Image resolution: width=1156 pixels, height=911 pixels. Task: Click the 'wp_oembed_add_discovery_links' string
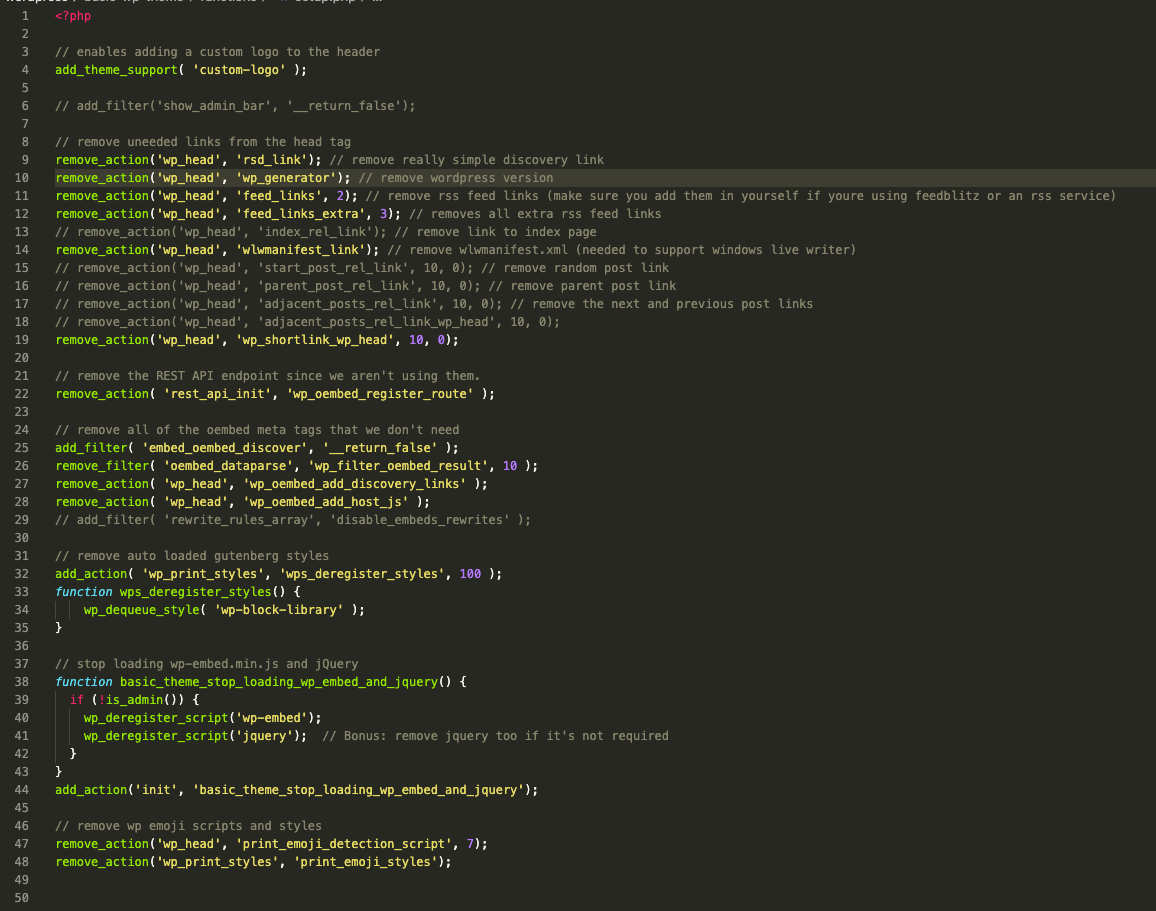coord(355,484)
